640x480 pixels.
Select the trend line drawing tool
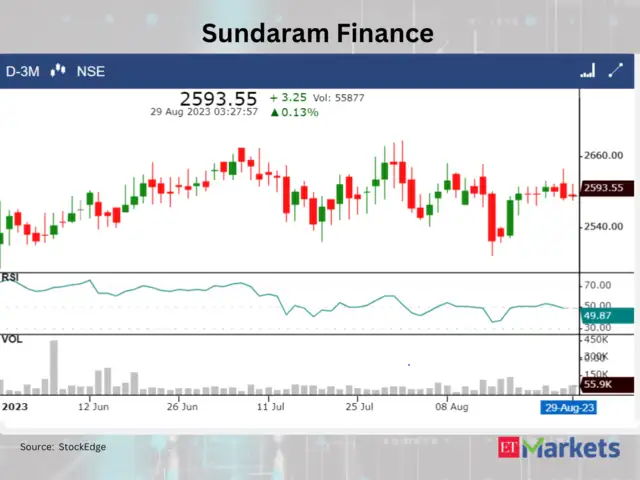614,71
